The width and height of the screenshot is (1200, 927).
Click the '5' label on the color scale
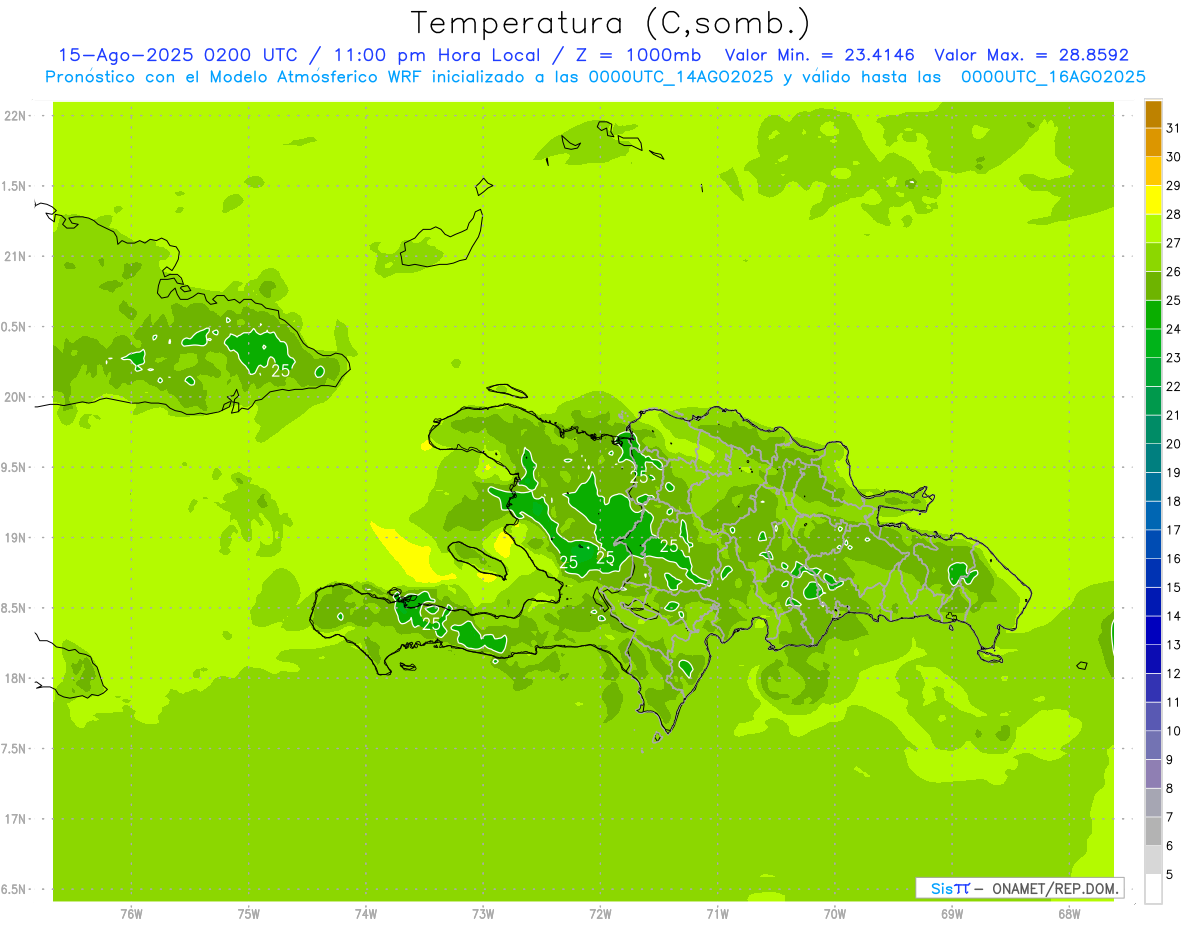(1170, 875)
